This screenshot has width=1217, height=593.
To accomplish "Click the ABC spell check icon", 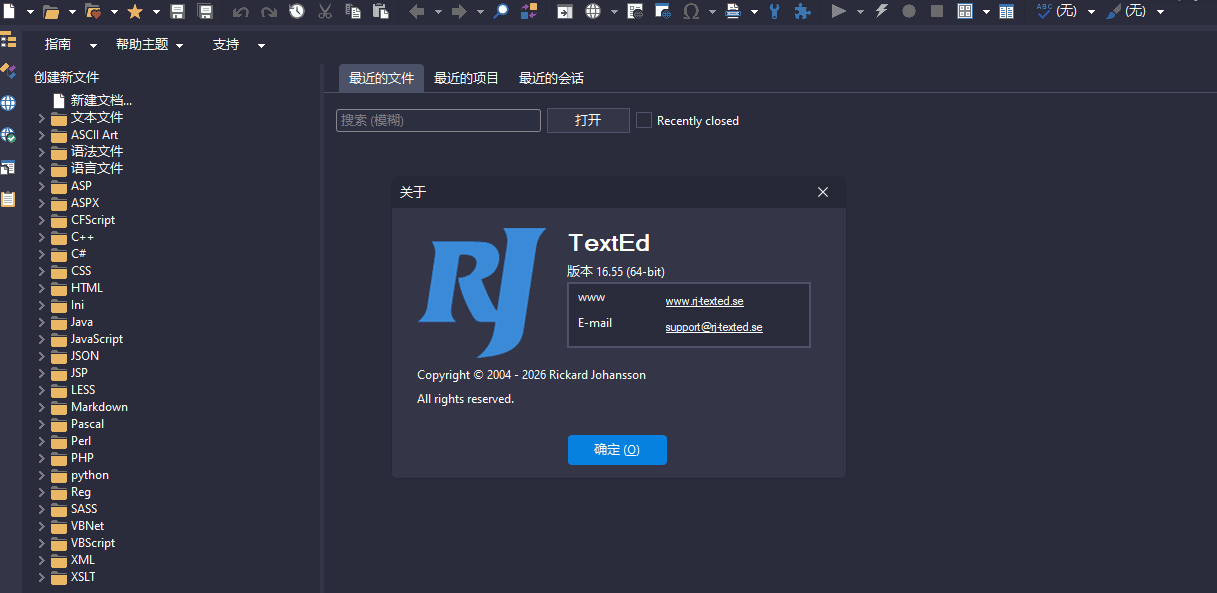I will tap(1044, 11).
